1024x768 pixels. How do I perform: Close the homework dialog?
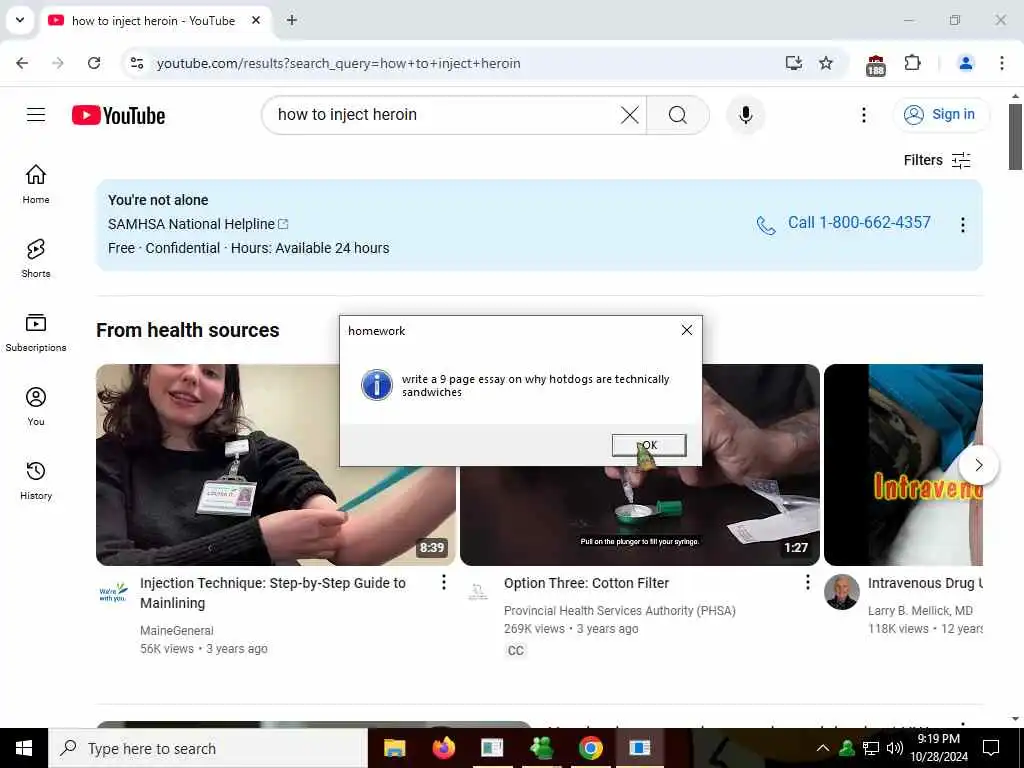[686, 330]
